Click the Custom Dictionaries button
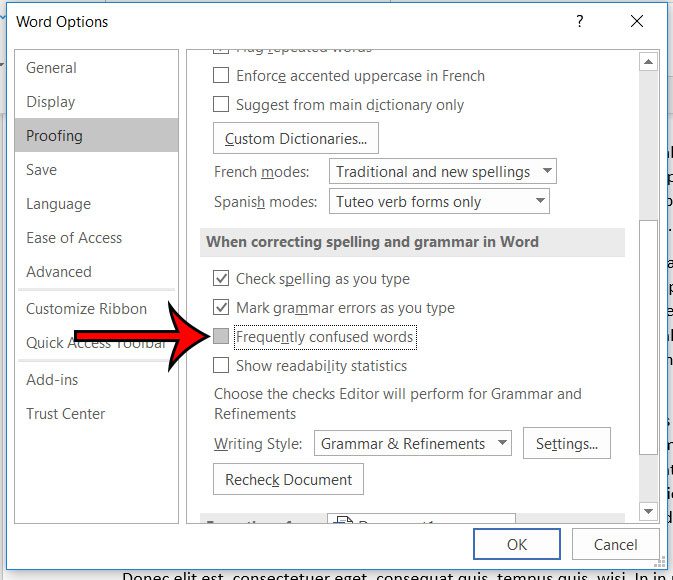673x580 pixels. [296, 138]
